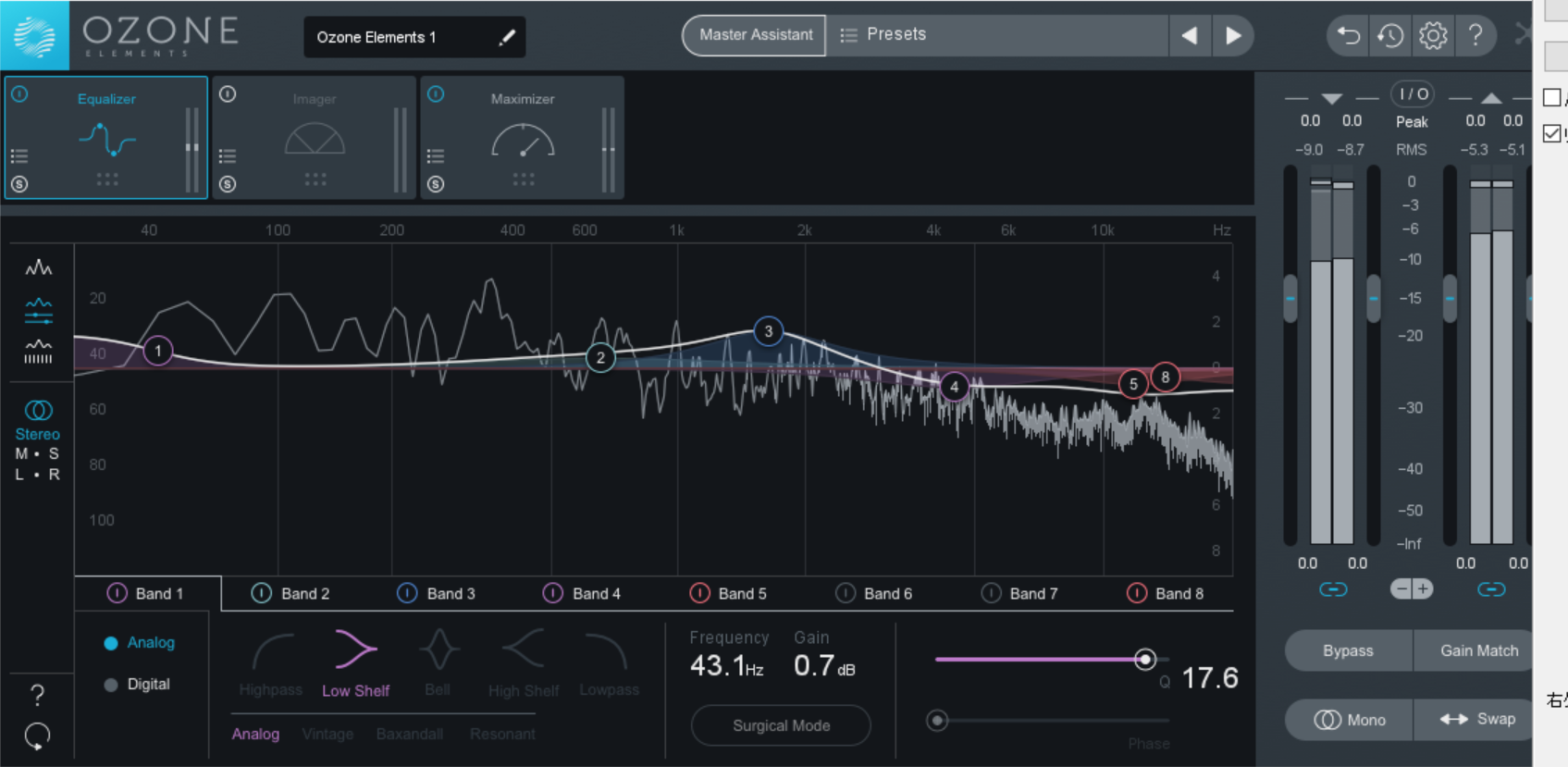
Task: Solo the Imager module
Action: (228, 184)
